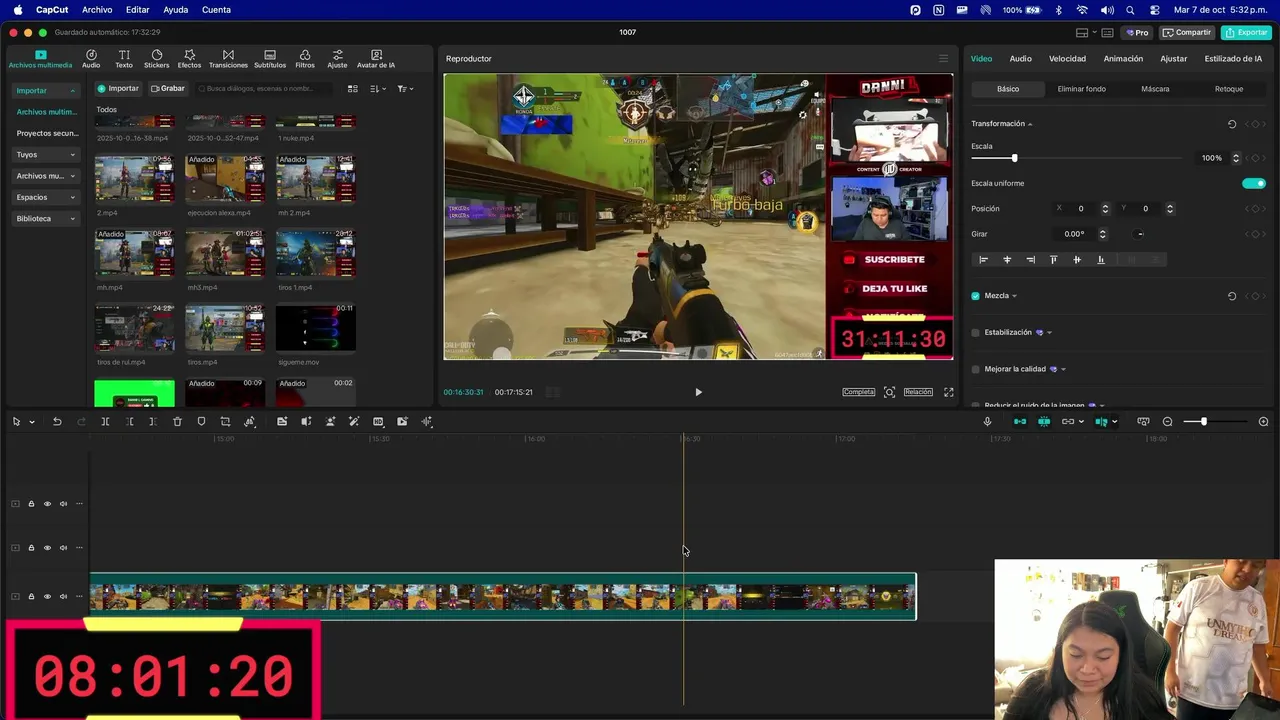Screen dimensions: 1280x720
Task: Open the Editar menu
Action: click(138, 10)
